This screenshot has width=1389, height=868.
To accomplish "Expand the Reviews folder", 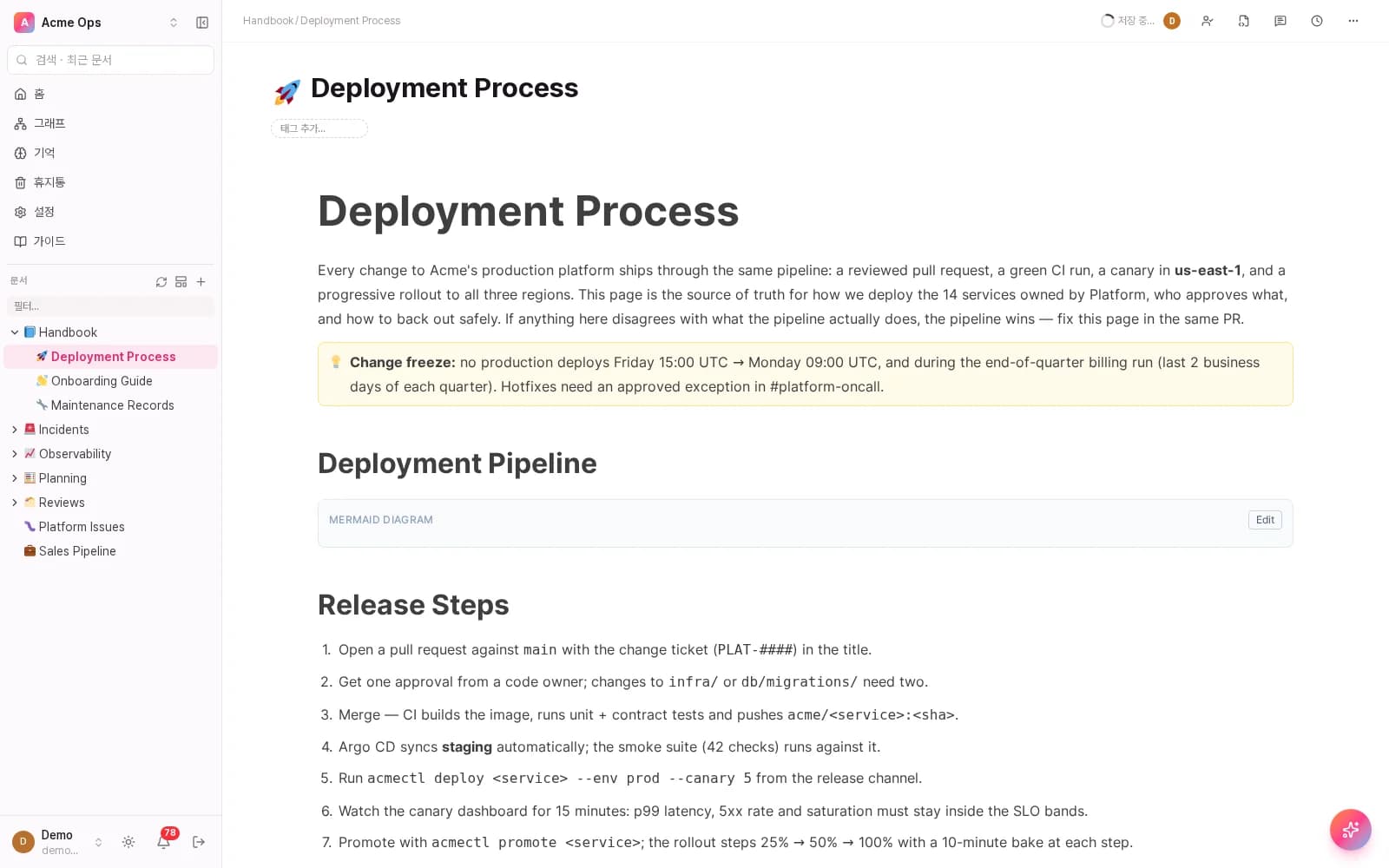I will click(x=15, y=503).
